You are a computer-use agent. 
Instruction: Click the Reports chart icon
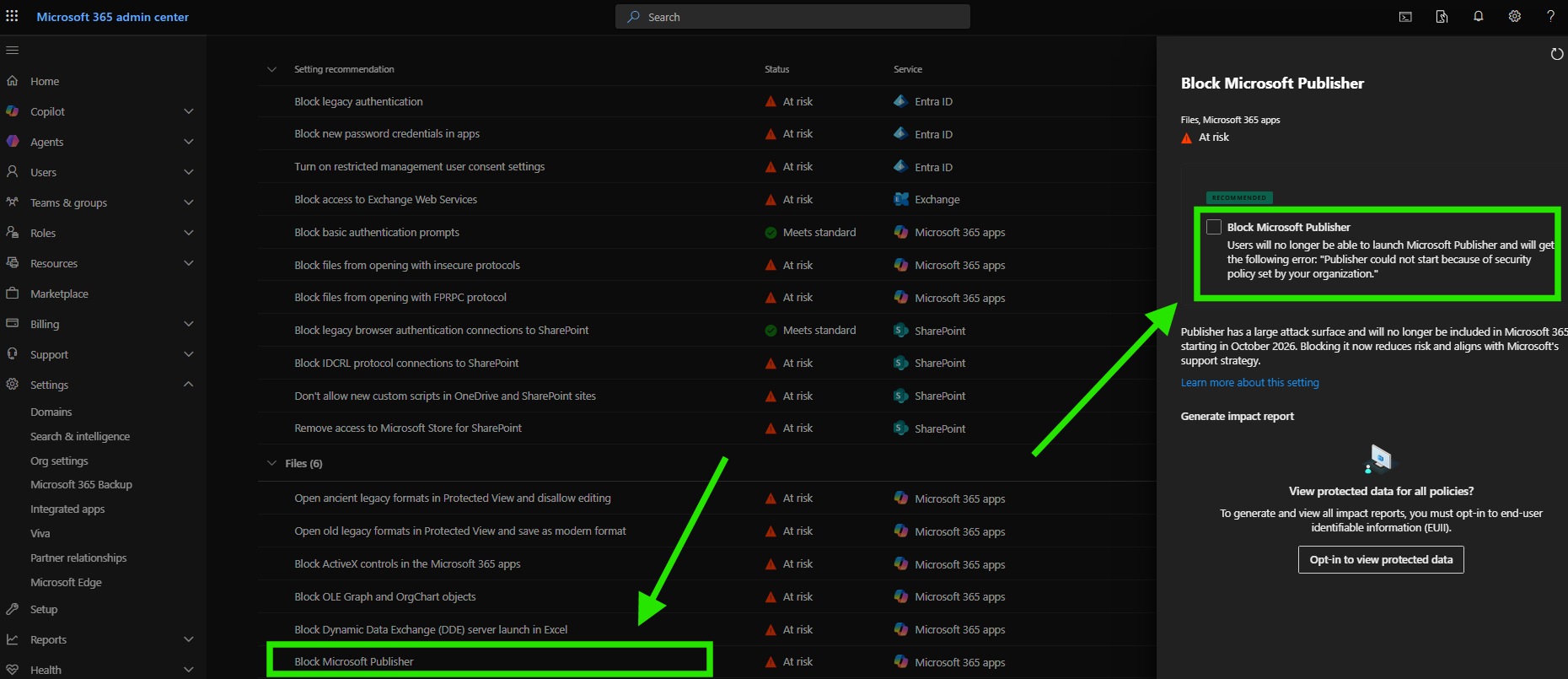point(12,639)
